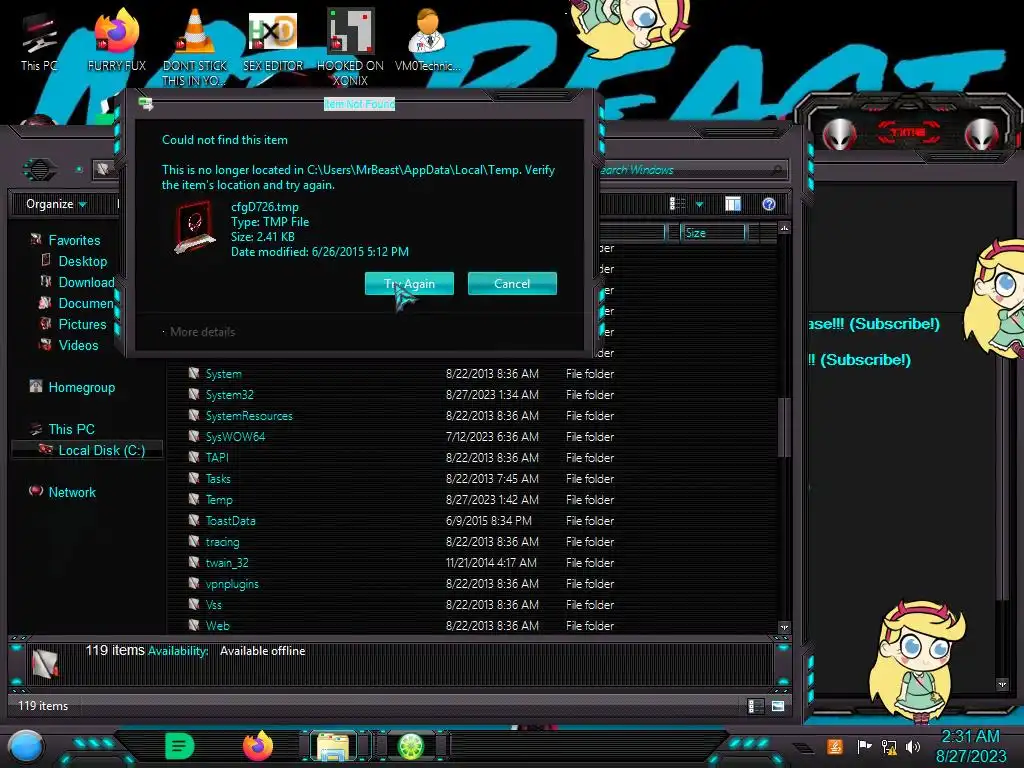
Task: Click the file list scroll-down arrow
Action: point(784,627)
